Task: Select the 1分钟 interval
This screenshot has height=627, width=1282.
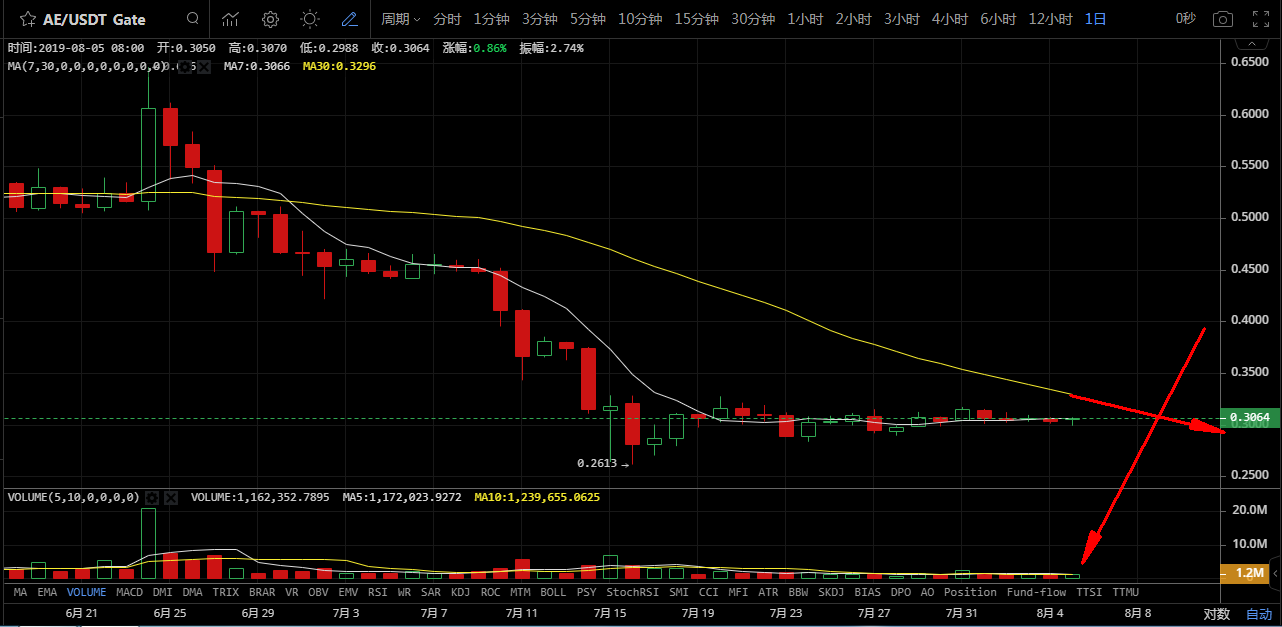Action: coord(491,19)
